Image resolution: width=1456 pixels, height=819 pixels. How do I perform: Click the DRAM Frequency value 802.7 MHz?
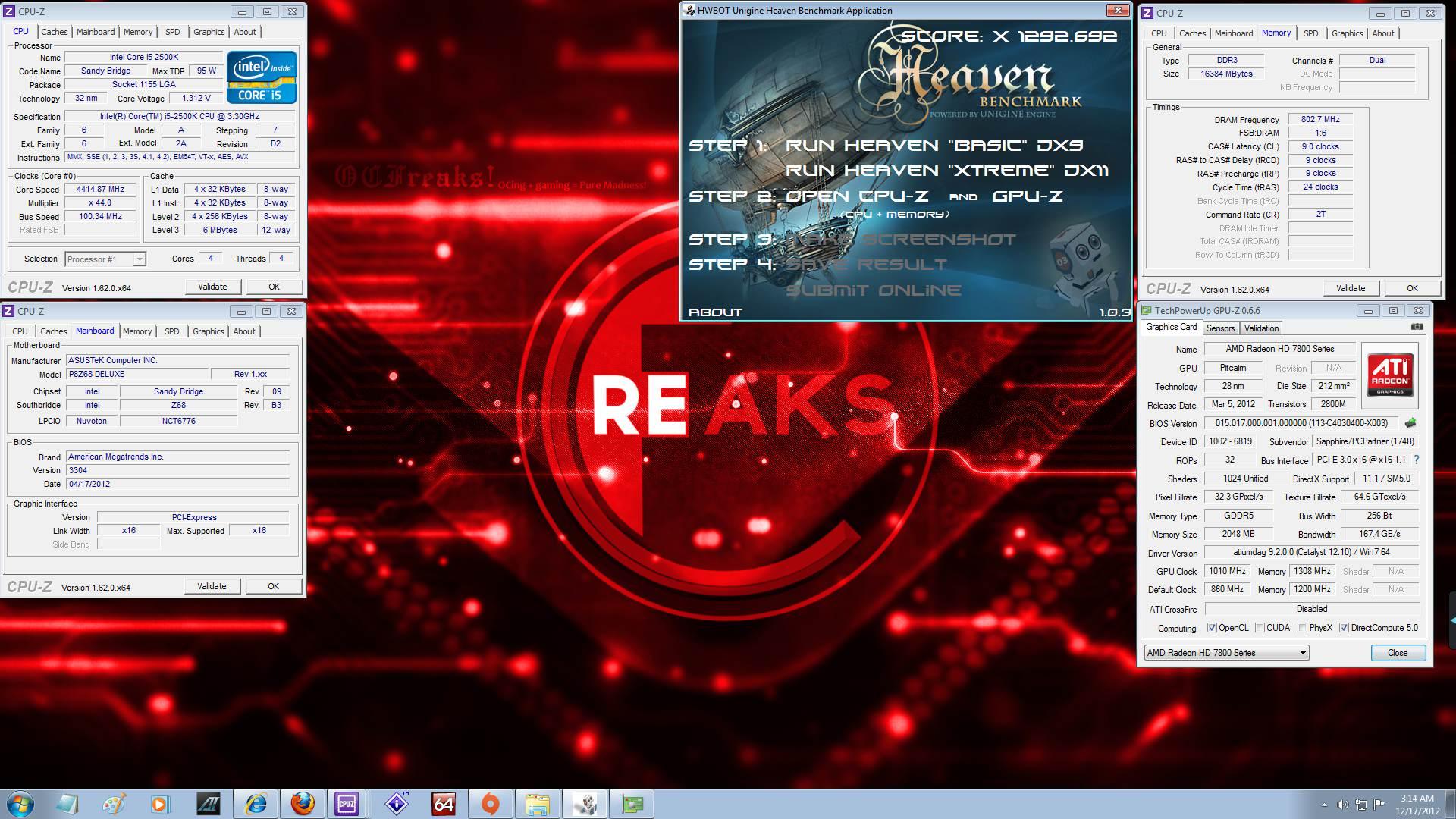1320,120
